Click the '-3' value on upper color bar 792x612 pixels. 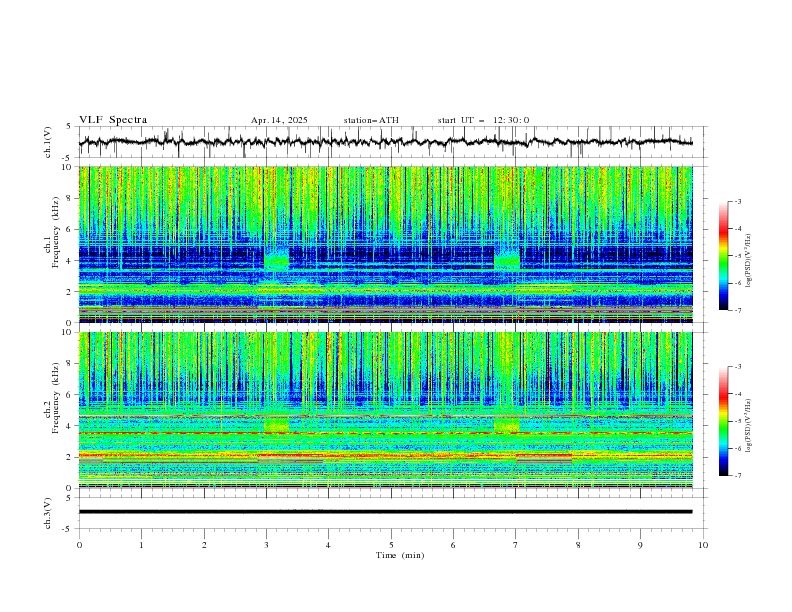pos(738,201)
